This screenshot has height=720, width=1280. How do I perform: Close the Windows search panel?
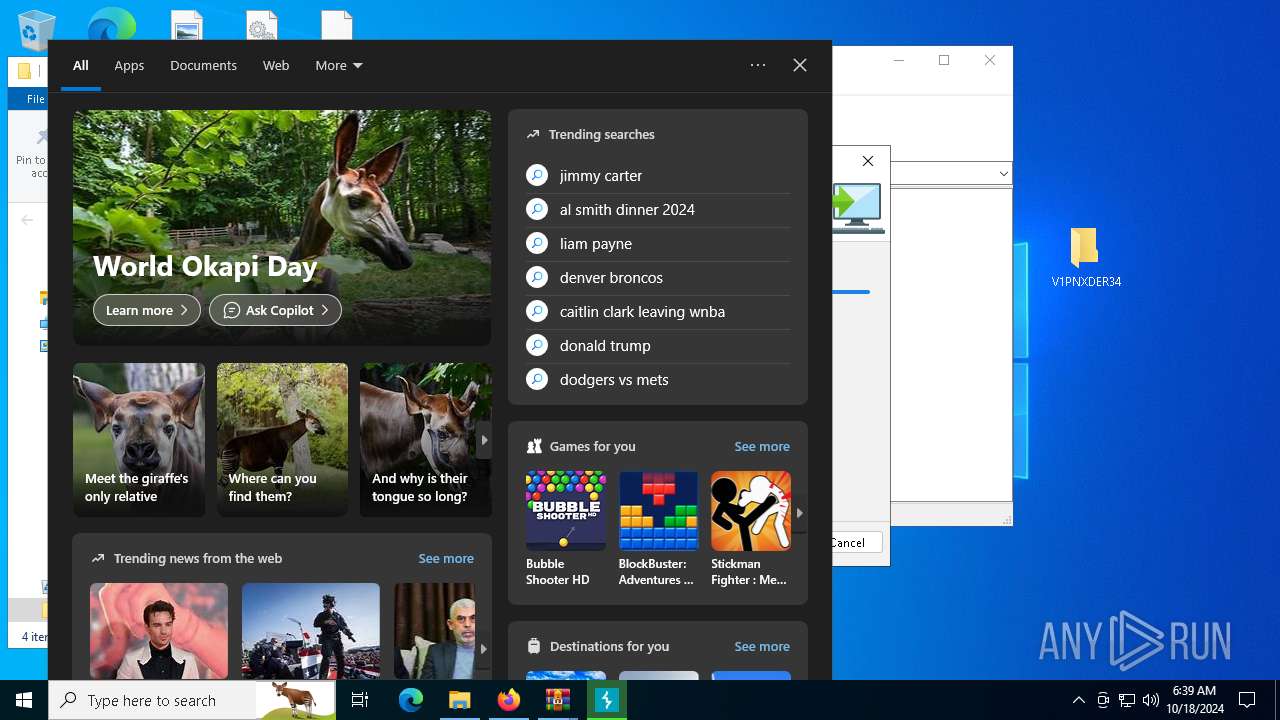(x=800, y=65)
